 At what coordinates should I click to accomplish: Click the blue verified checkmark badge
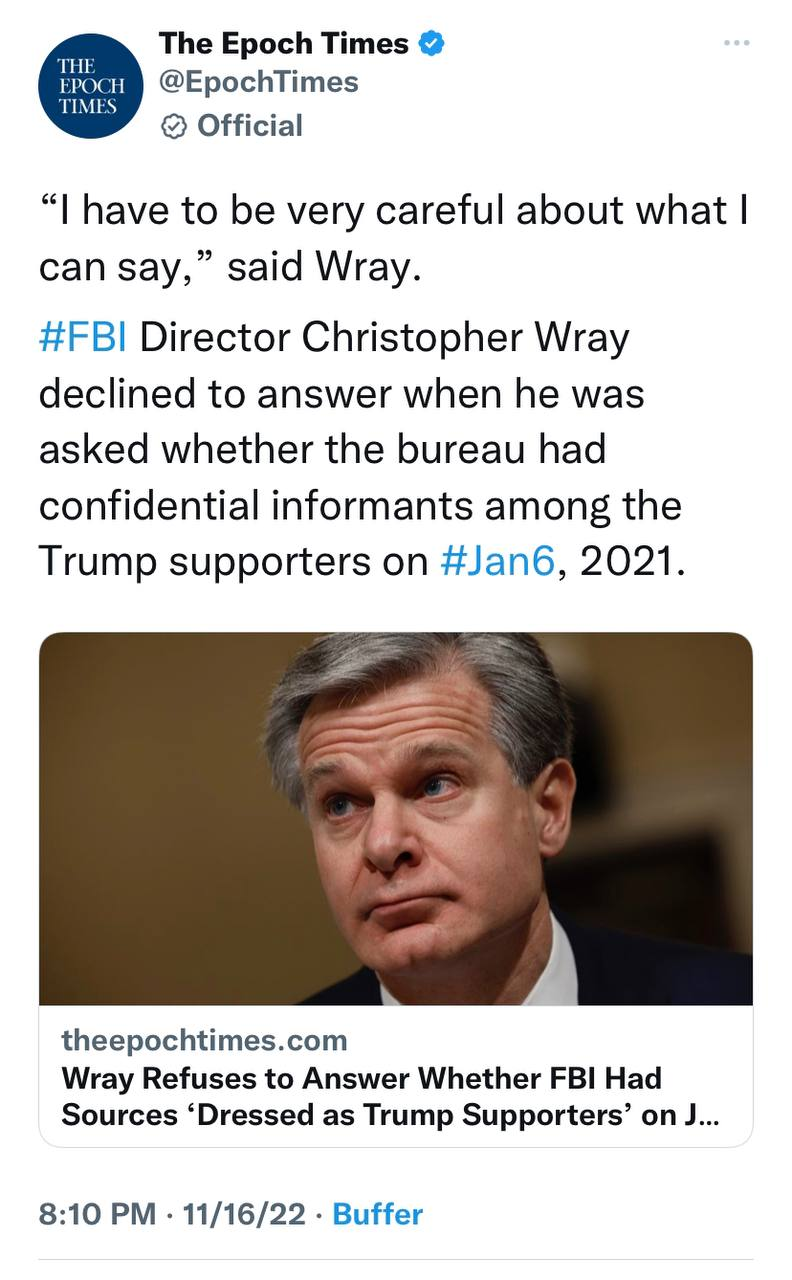coord(432,44)
